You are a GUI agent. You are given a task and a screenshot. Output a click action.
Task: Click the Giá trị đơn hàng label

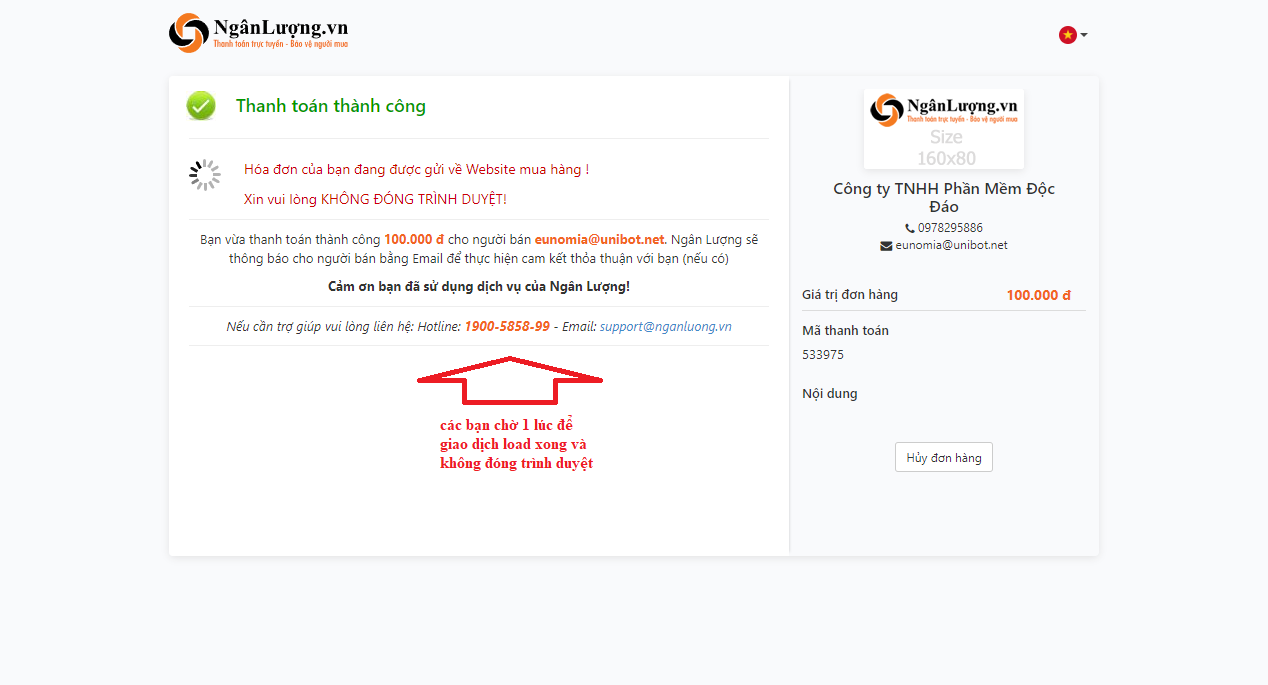850,295
